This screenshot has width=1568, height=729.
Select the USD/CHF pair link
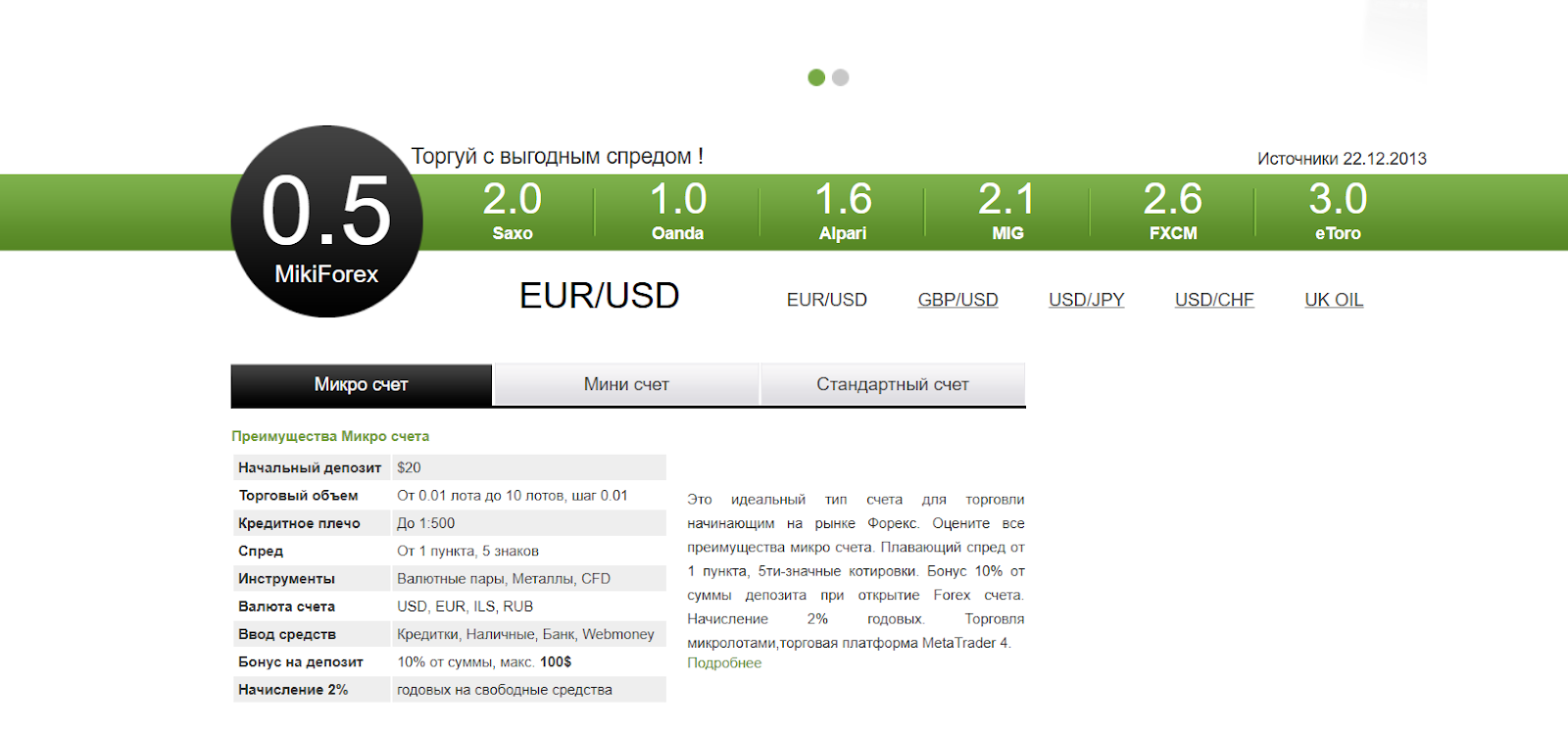[x=1214, y=300]
